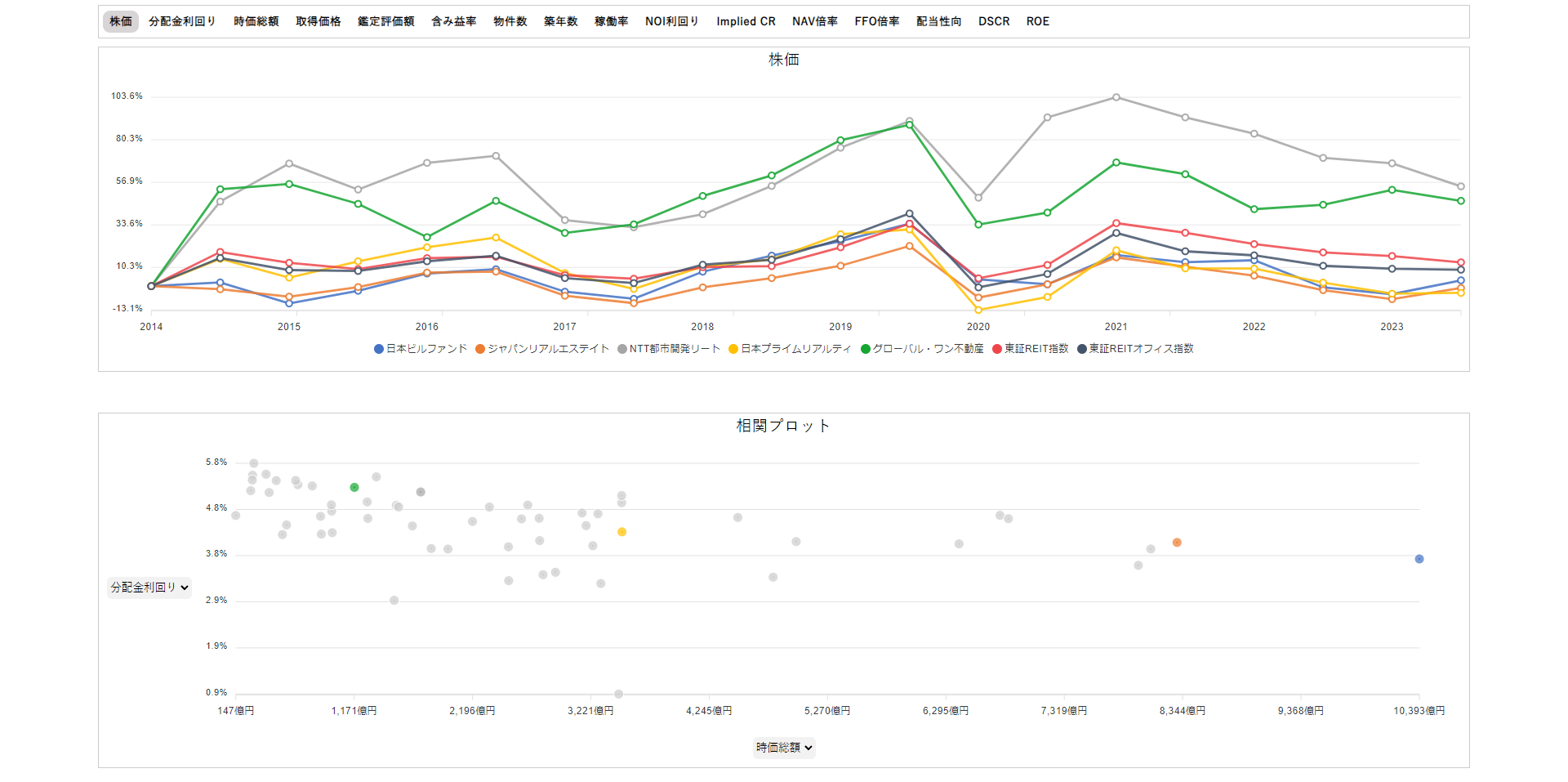Screen dimensions: 1568x782
Task: Switch to the NOI利回り tab
Action: [672, 21]
